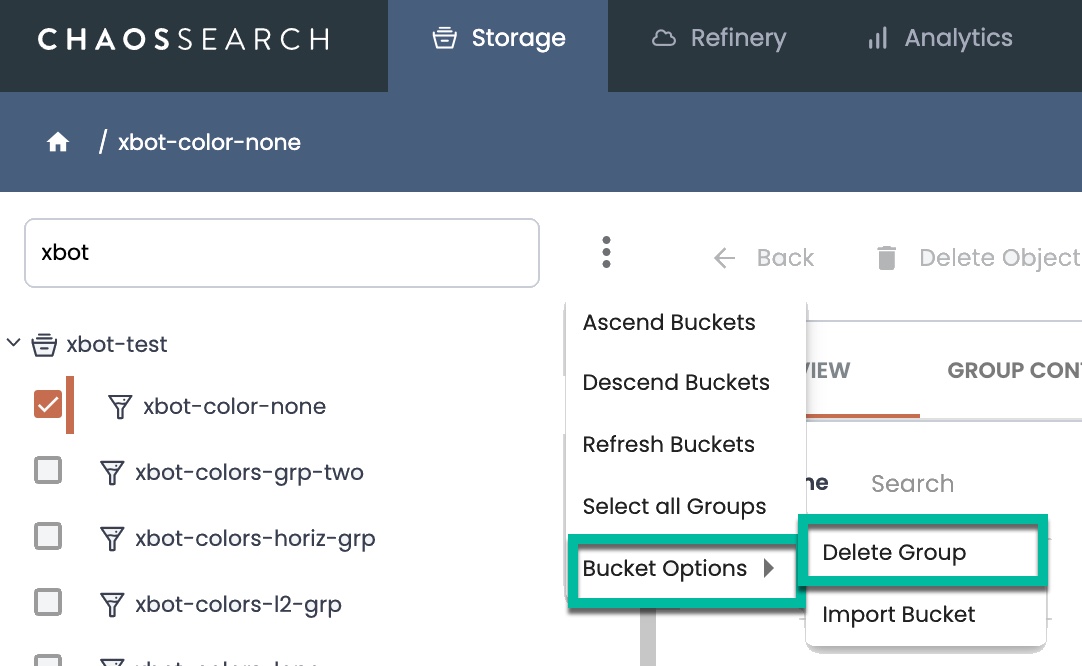Check the xbot-colors-horiz-grp checkbox

(x=48, y=537)
